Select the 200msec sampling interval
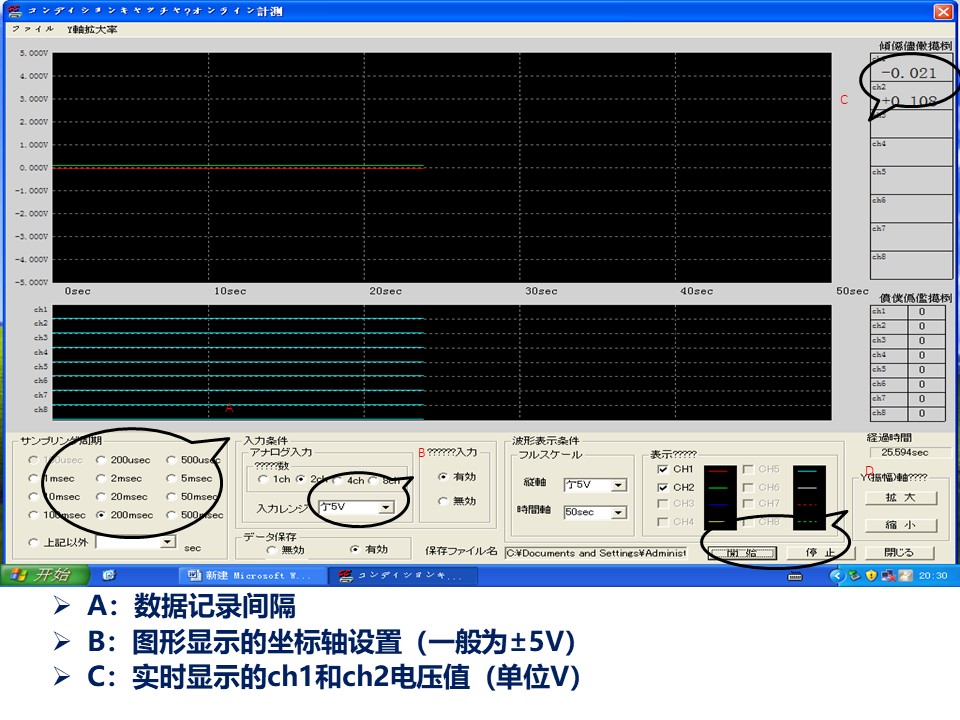This screenshot has width=960, height=720. (101, 515)
